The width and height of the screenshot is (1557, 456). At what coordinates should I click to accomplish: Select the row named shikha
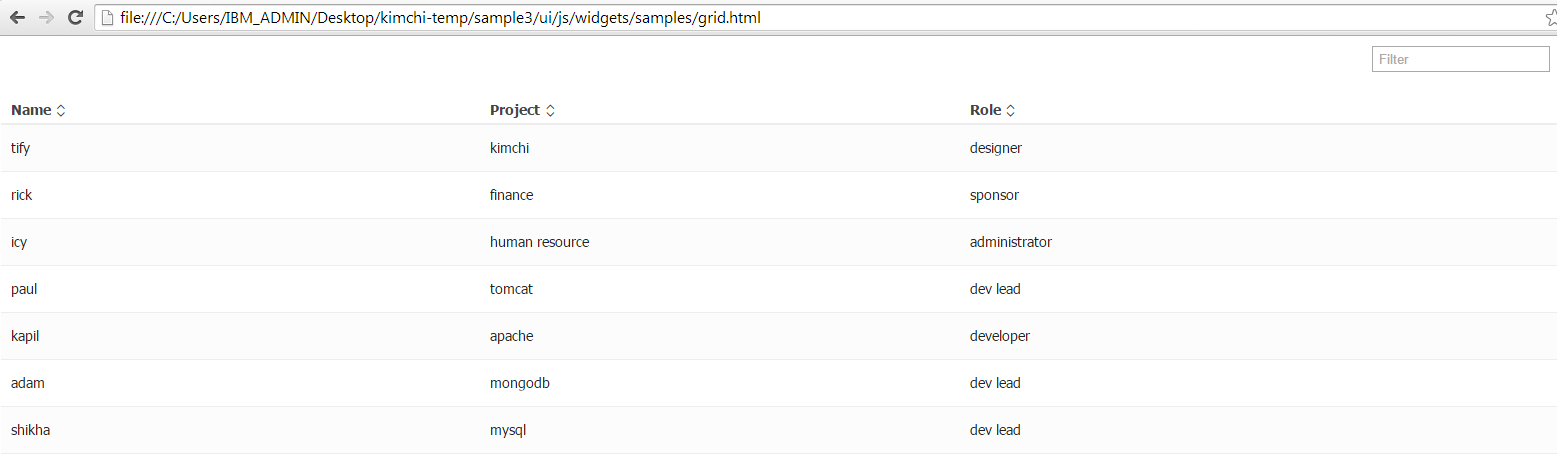click(x=30, y=430)
